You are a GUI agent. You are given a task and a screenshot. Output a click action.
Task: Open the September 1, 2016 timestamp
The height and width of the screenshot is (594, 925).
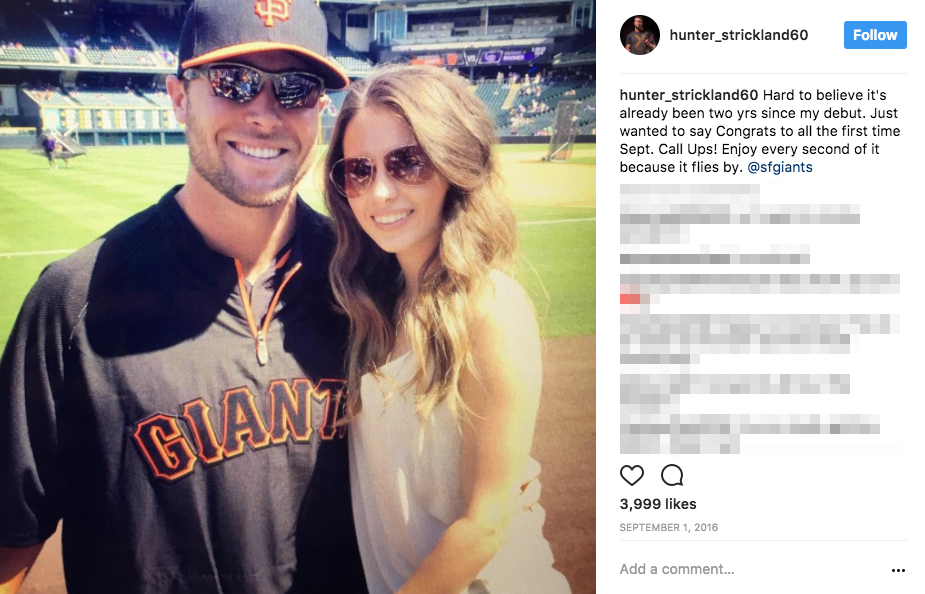[x=668, y=527]
